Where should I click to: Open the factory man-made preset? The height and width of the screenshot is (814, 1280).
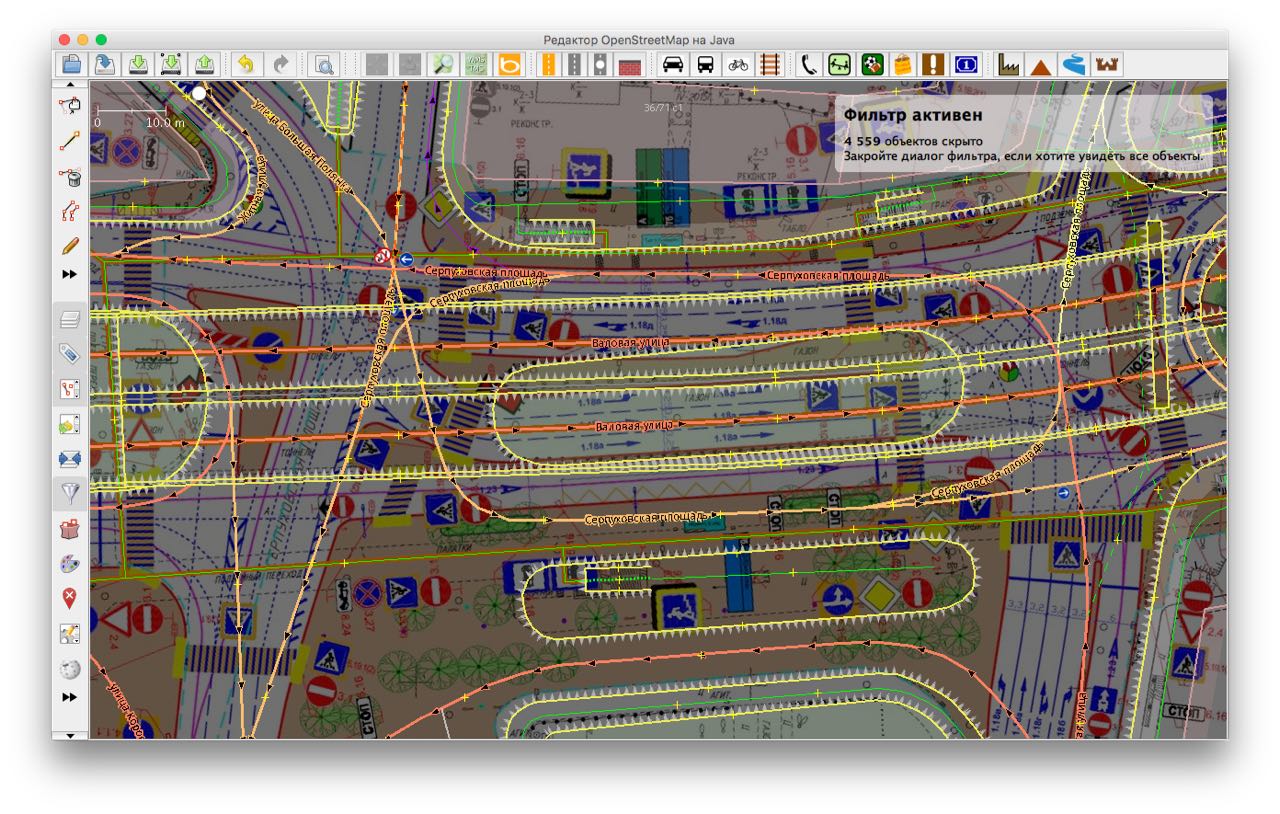(x=1009, y=65)
